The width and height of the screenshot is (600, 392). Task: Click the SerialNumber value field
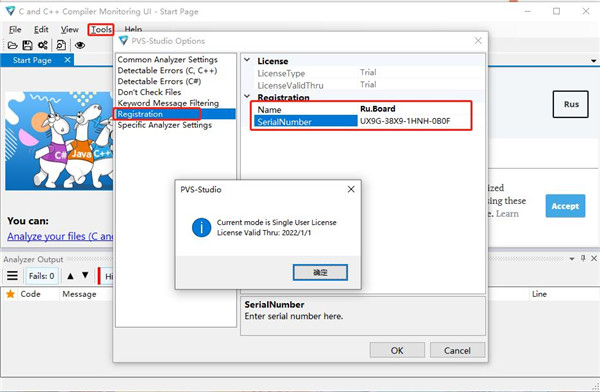pos(415,121)
